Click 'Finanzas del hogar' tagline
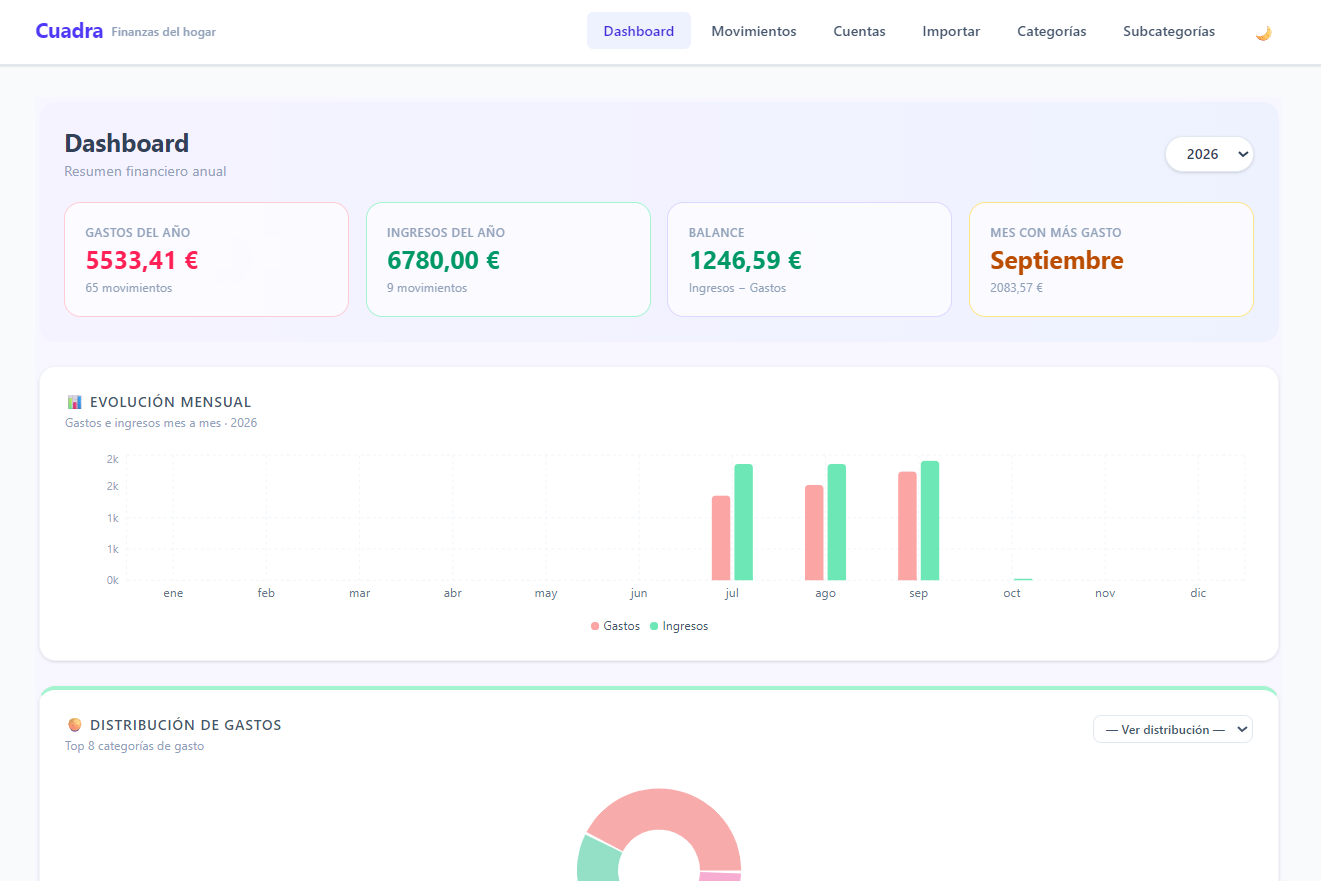Image resolution: width=1321 pixels, height=881 pixels. pos(164,32)
